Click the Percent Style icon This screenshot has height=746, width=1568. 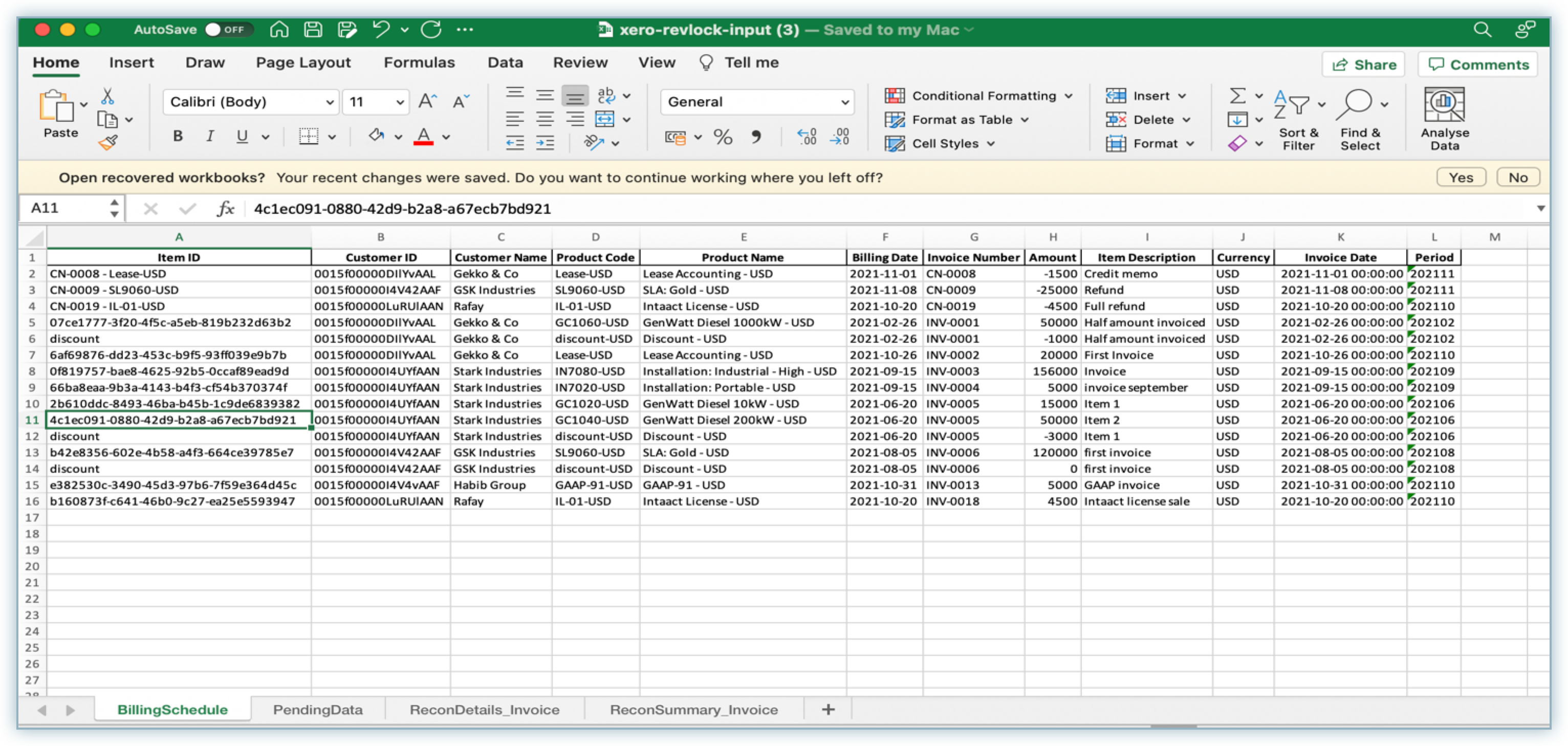723,138
